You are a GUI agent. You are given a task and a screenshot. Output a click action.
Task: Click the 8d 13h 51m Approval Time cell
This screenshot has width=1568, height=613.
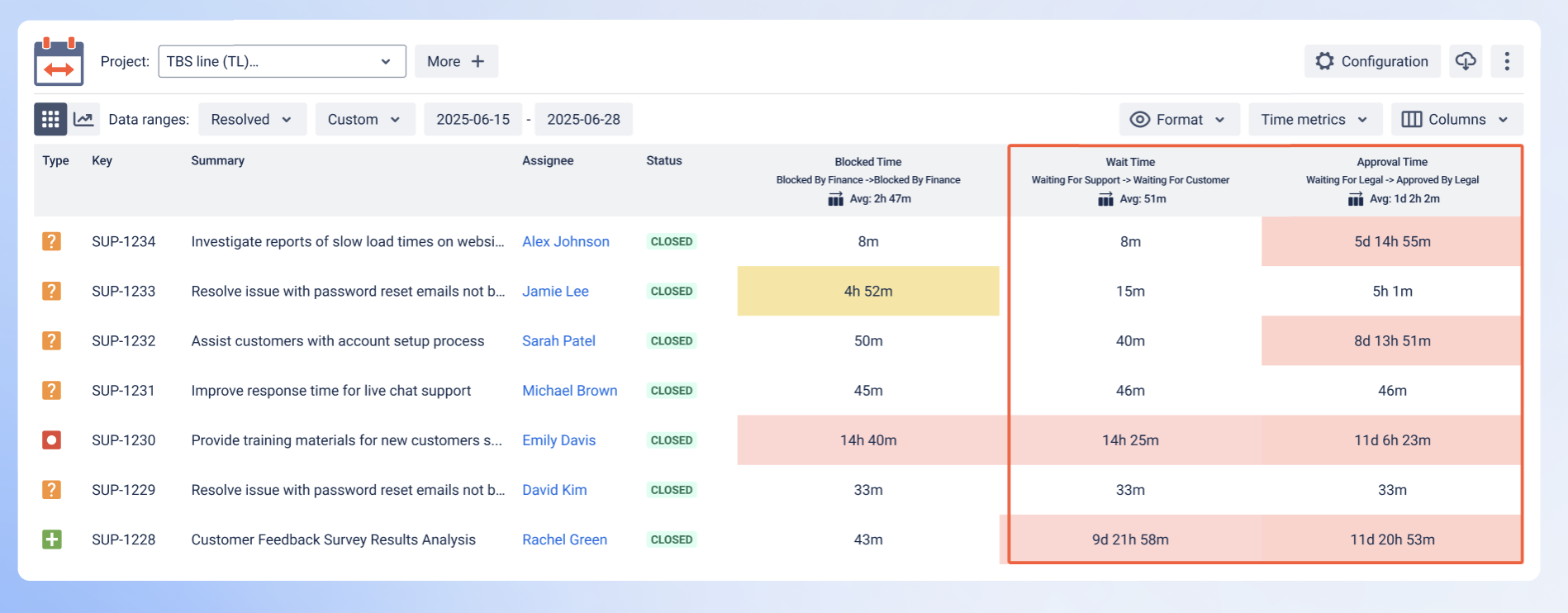pyautogui.click(x=1392, y=340)
